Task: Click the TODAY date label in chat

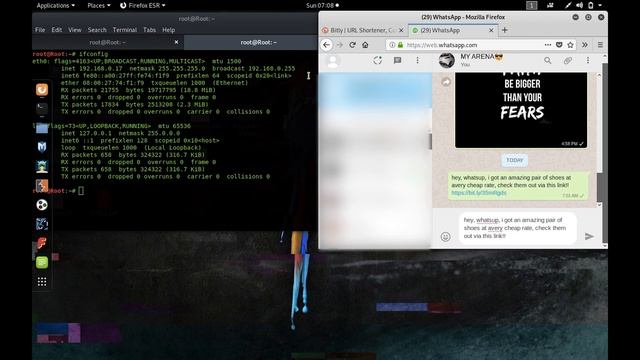Action: tap(514, 160)
